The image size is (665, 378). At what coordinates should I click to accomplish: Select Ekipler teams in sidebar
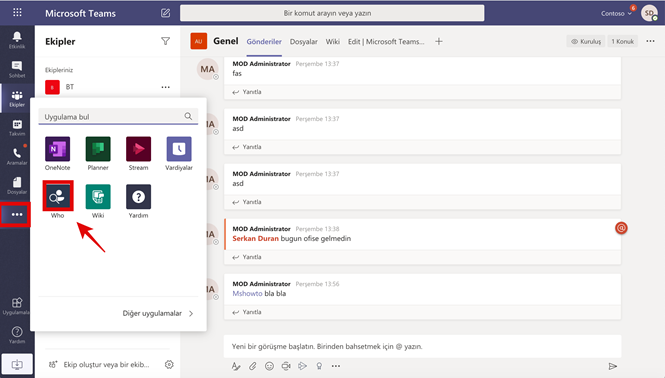(x=17, y=98)
